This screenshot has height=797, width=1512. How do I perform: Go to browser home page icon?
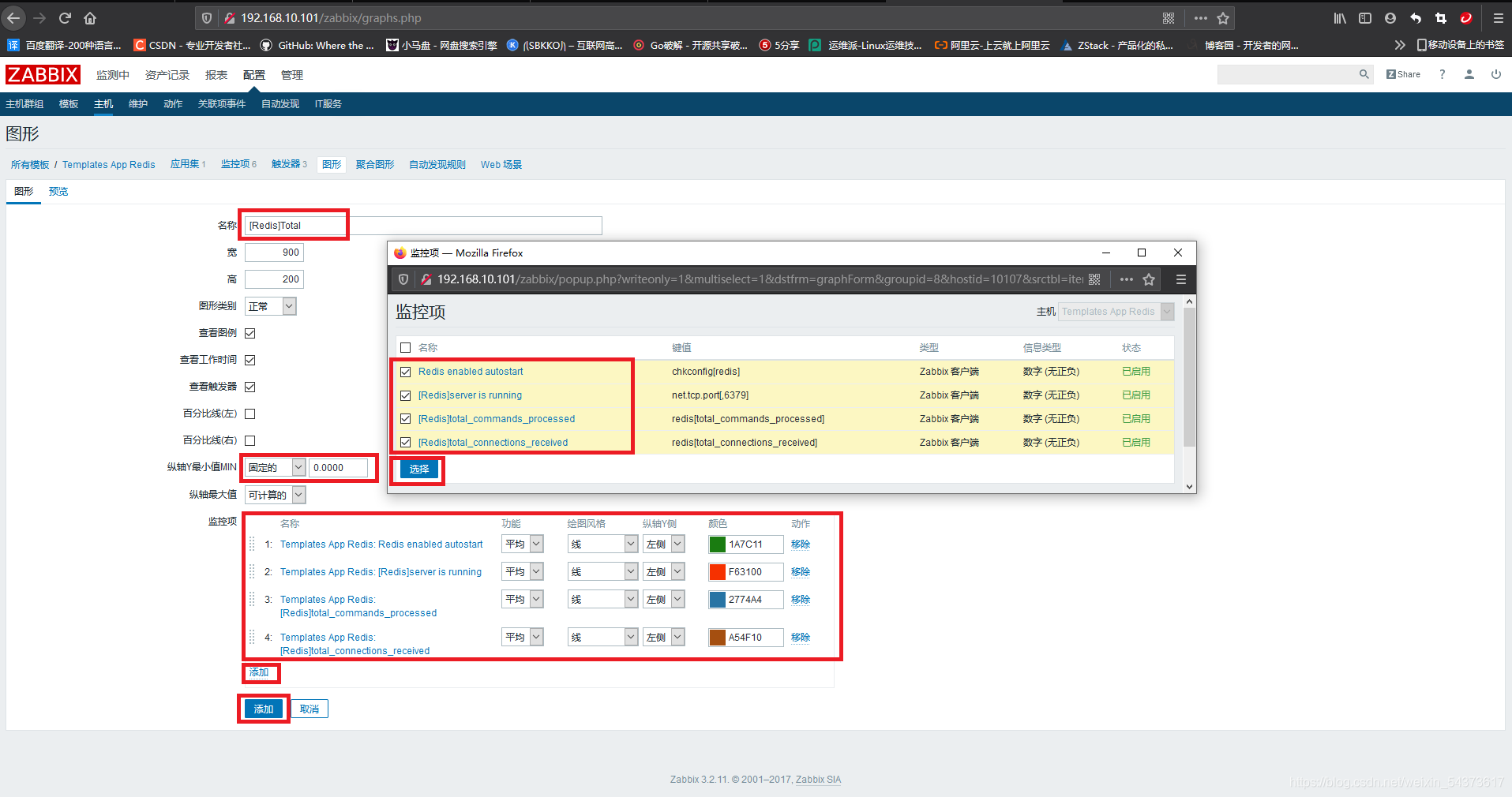pyautogui.click(x=90, y=17)
